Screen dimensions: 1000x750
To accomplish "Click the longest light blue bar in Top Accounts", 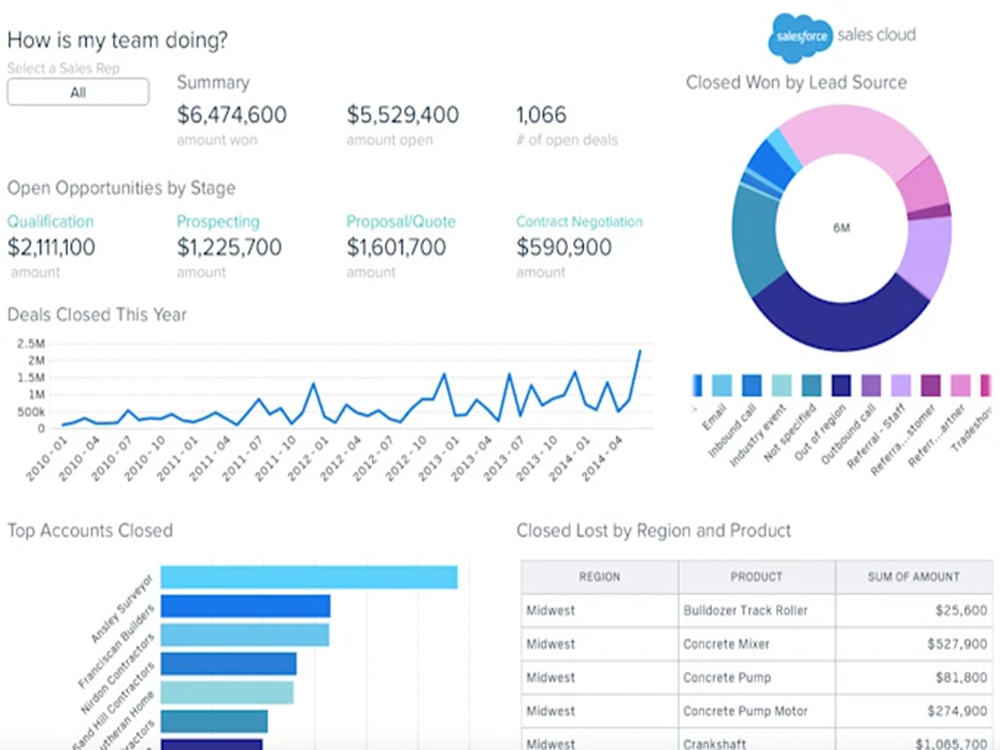I will coord(309,577).
